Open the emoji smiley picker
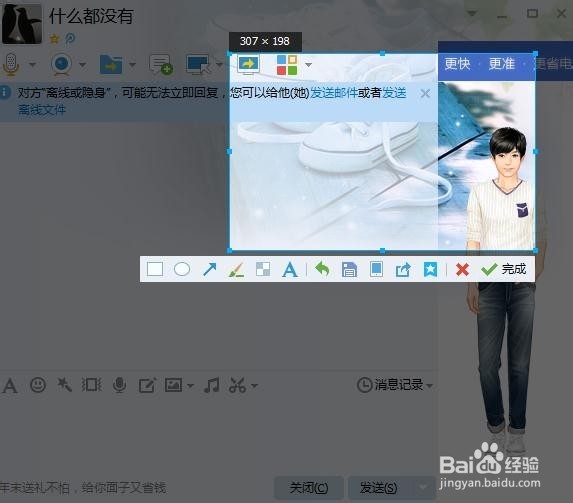The height and width of the screenshot is (503, 573). point(38,385)
